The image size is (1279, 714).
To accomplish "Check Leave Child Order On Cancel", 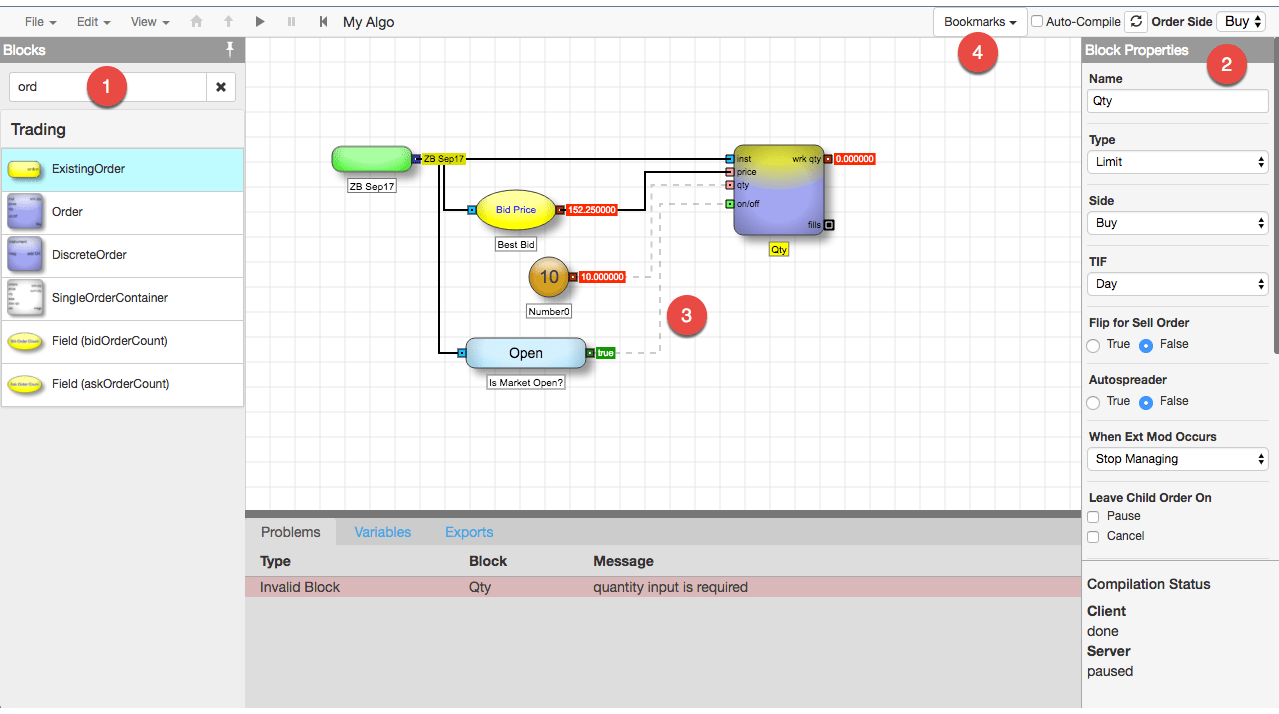I will tap(1093, 536).
